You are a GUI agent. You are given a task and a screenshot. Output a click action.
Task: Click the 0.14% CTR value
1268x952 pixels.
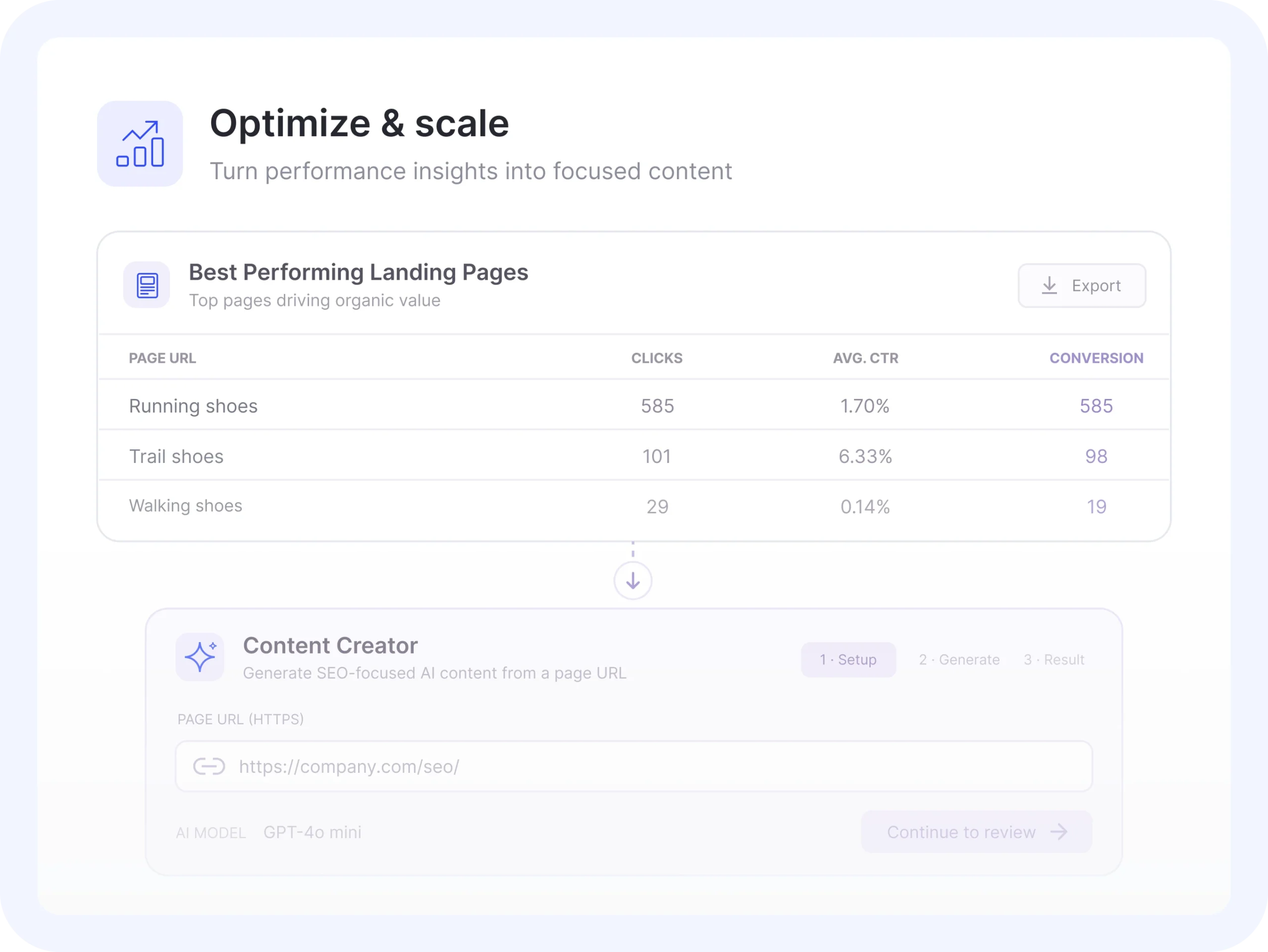click(865, 507)
